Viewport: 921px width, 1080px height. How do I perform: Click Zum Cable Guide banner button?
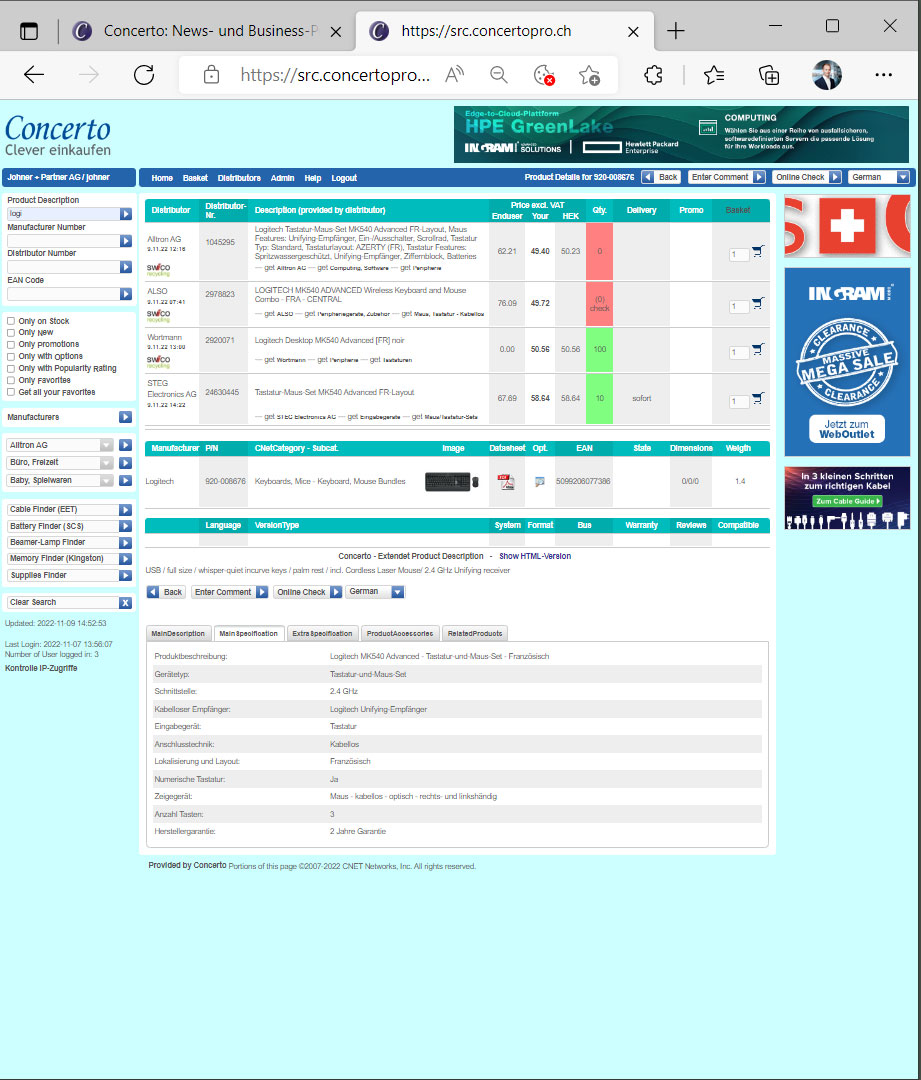click(849, 501)
